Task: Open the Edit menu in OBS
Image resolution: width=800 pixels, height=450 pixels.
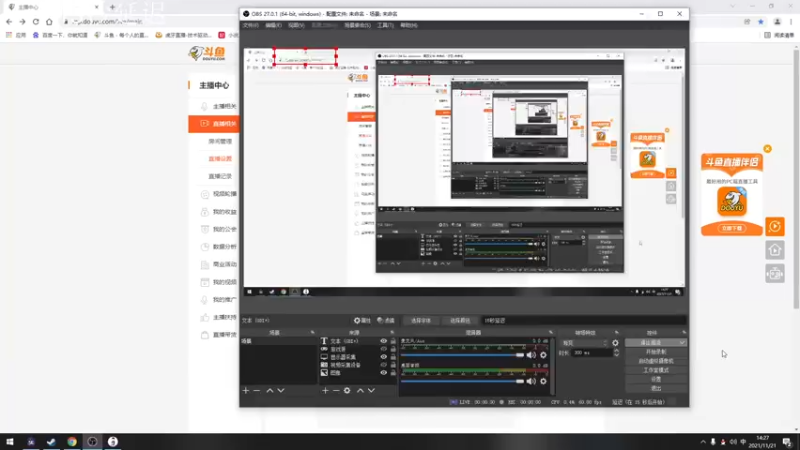Action: coord(273,26)
